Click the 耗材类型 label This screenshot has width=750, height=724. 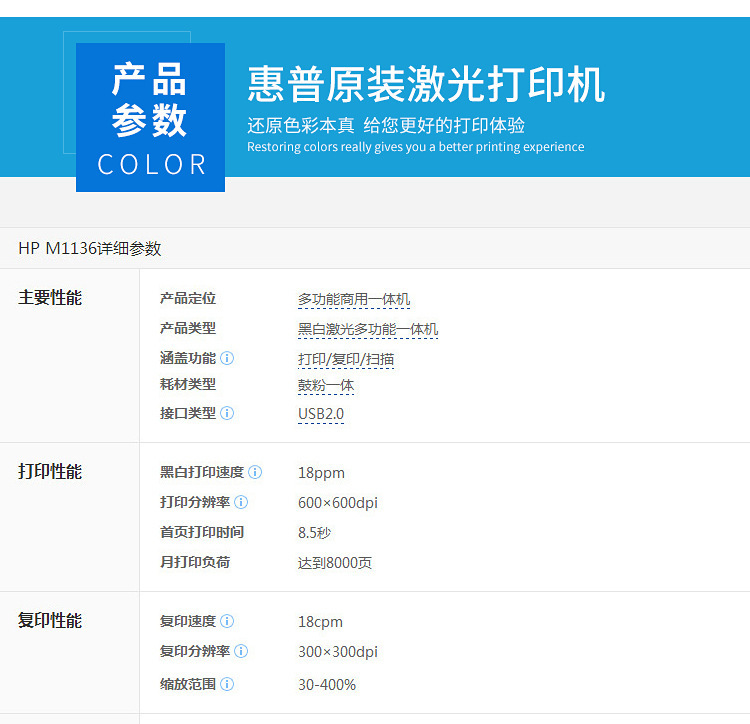click(x=188, y=384)
